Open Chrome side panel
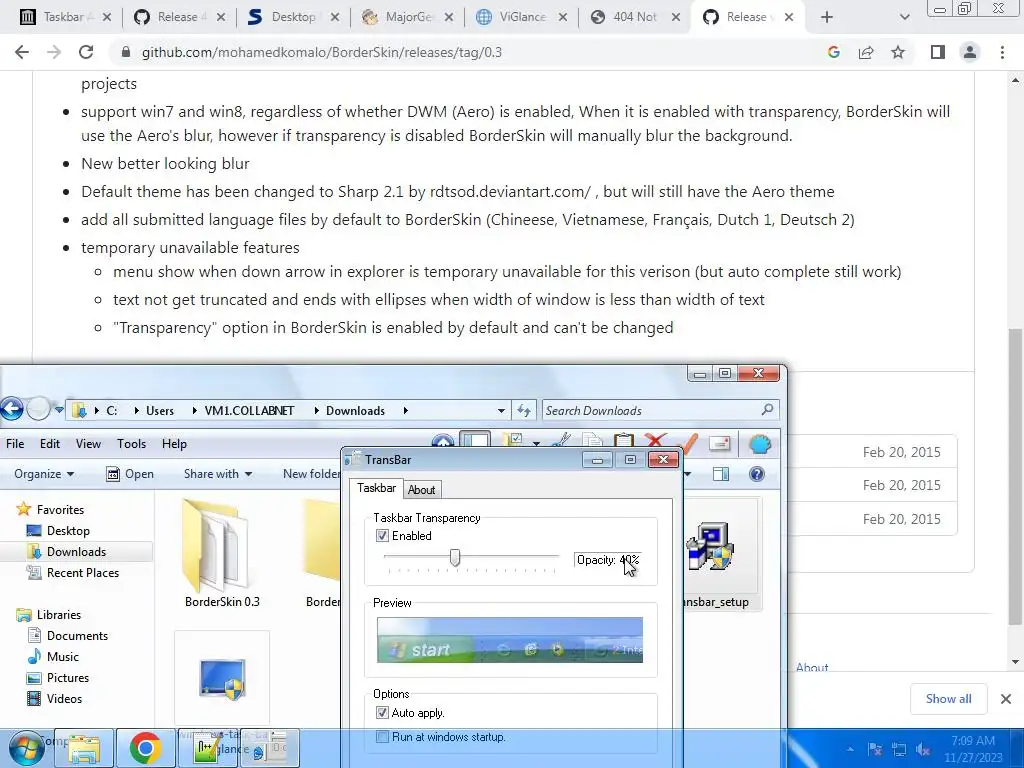 coord(938,52)
